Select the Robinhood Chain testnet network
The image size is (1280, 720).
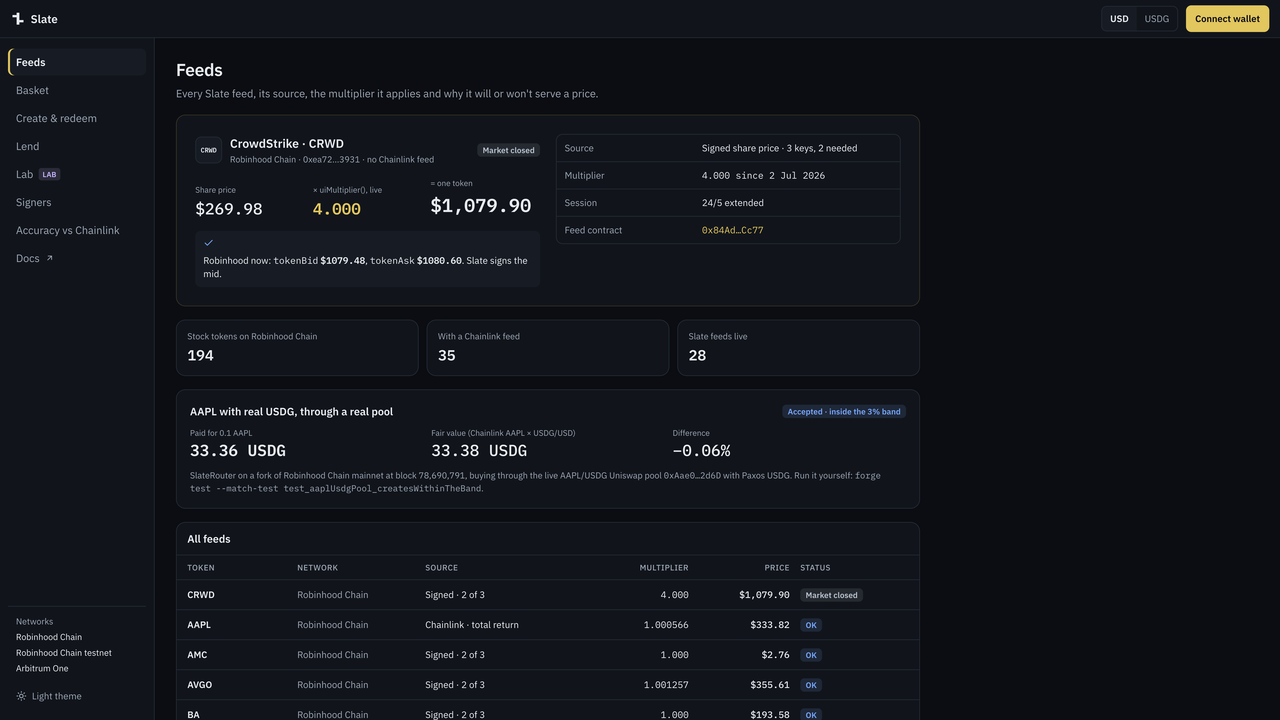(64, 653)
